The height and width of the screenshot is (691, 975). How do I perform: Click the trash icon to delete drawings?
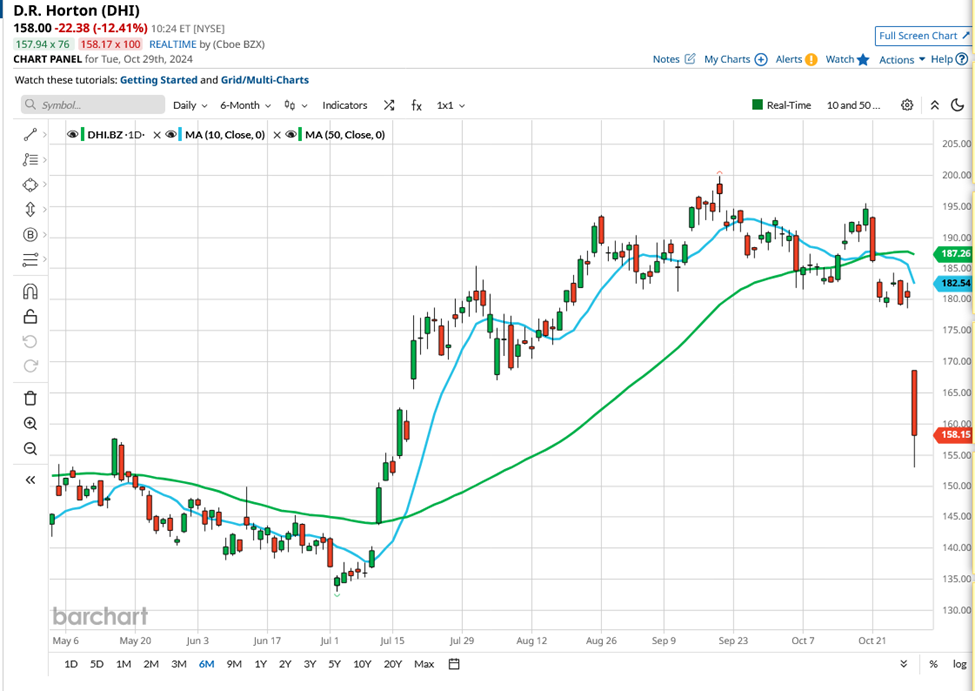tap(29, 398)
